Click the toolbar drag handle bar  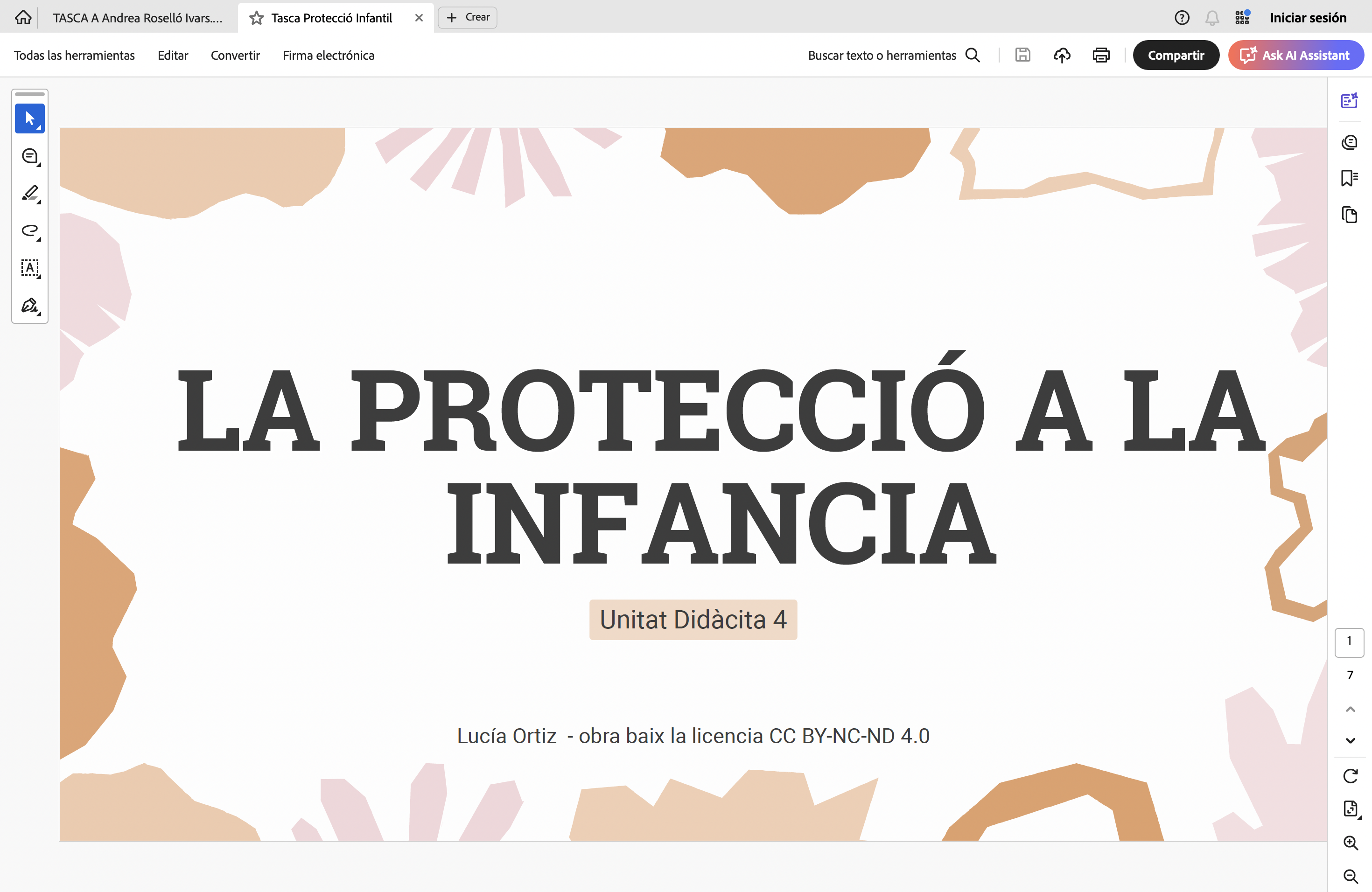(30, 94)
